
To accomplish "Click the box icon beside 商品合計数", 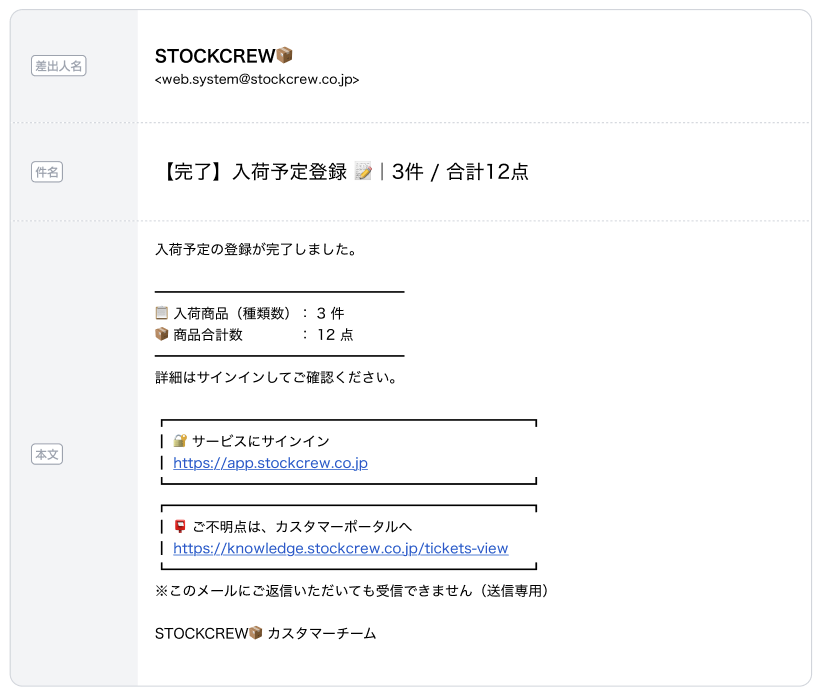I will pos(162,335).
